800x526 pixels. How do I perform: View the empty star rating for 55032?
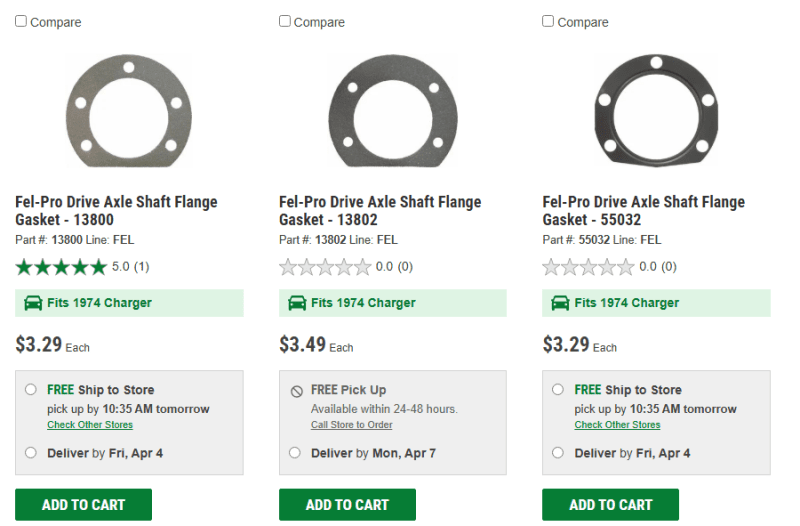(x=588, y=267)
